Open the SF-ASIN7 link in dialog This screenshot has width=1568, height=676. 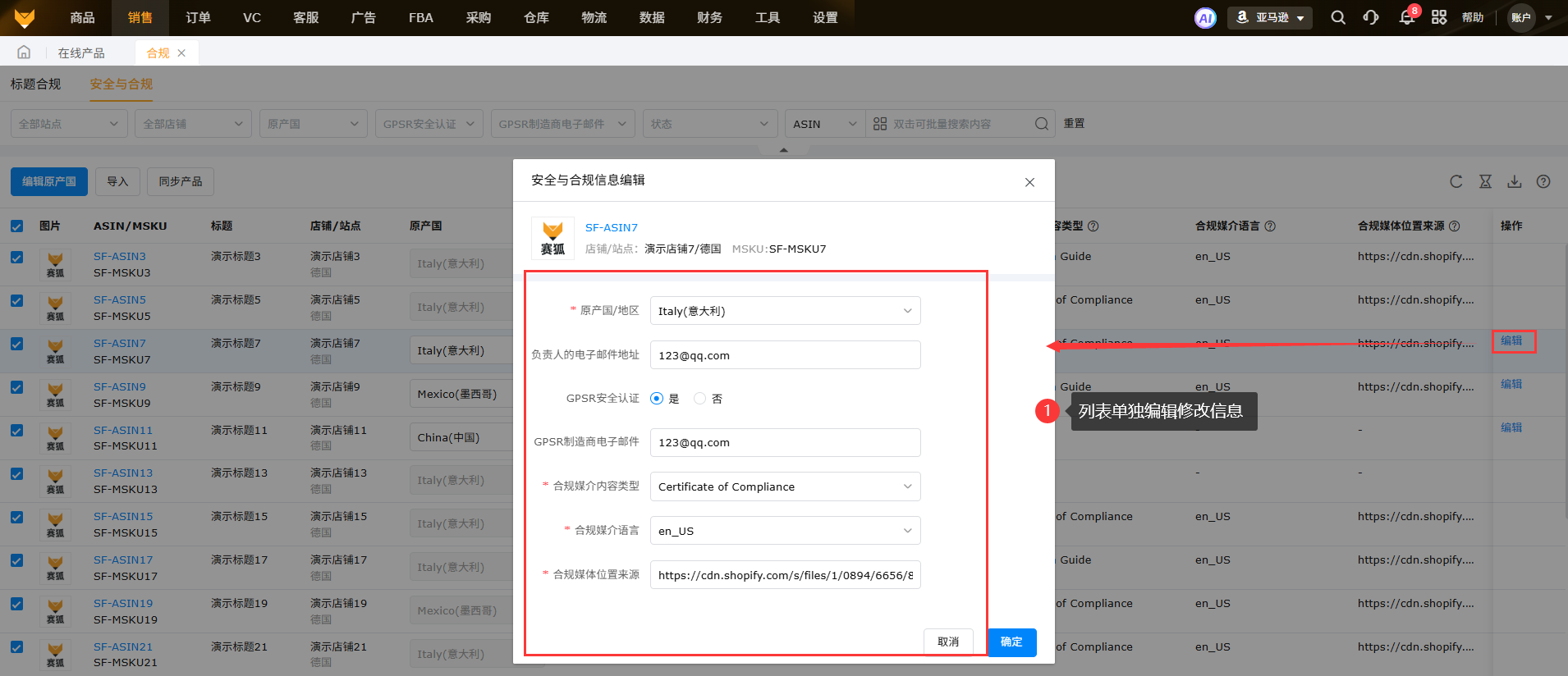612,228
